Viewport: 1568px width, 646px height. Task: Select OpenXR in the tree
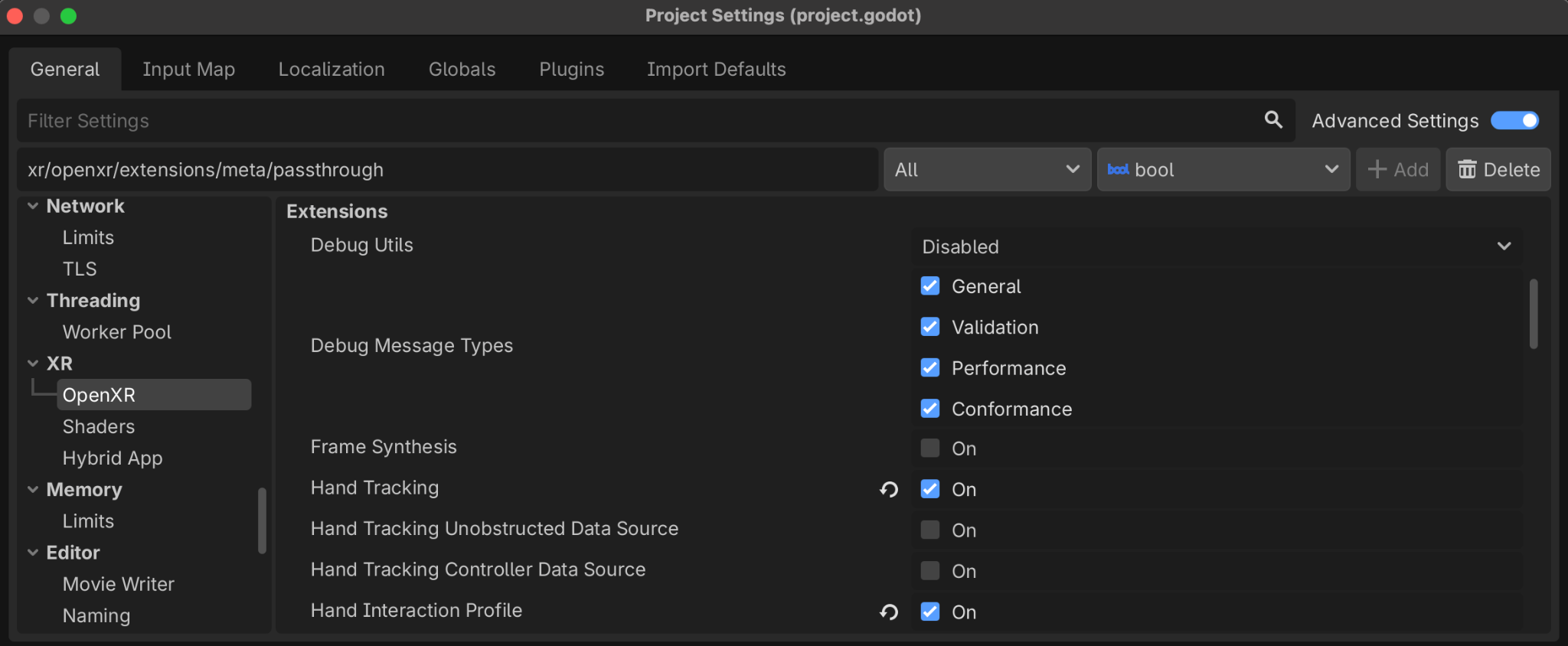(x=154, y=394)
